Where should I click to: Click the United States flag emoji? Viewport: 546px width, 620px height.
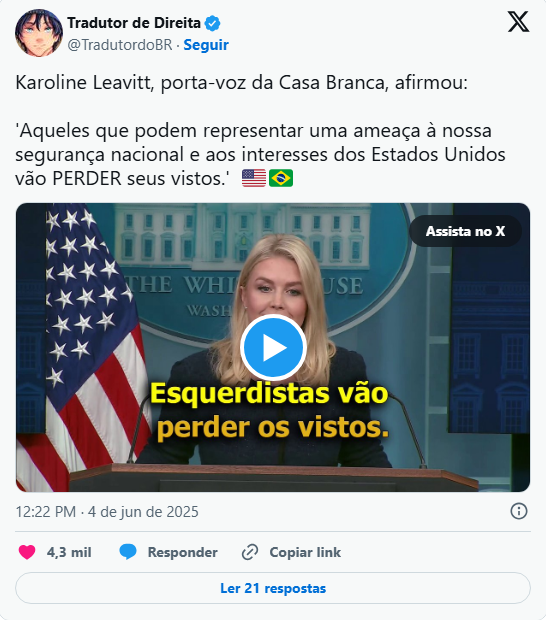click(x=254, y=178)
